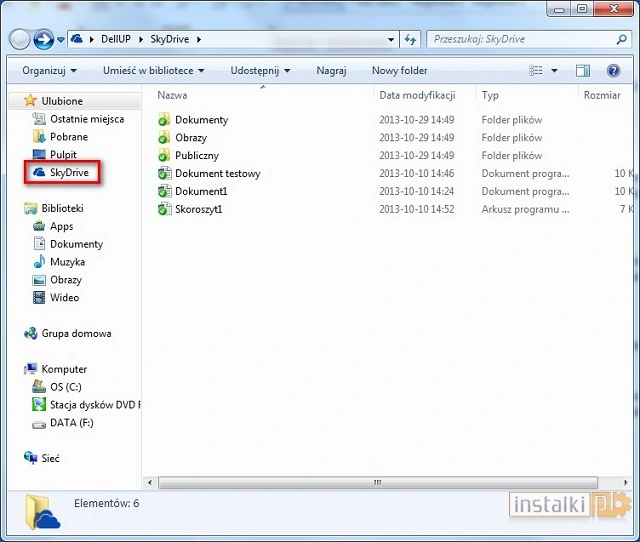Click the Back navigation arrow button

20,40
